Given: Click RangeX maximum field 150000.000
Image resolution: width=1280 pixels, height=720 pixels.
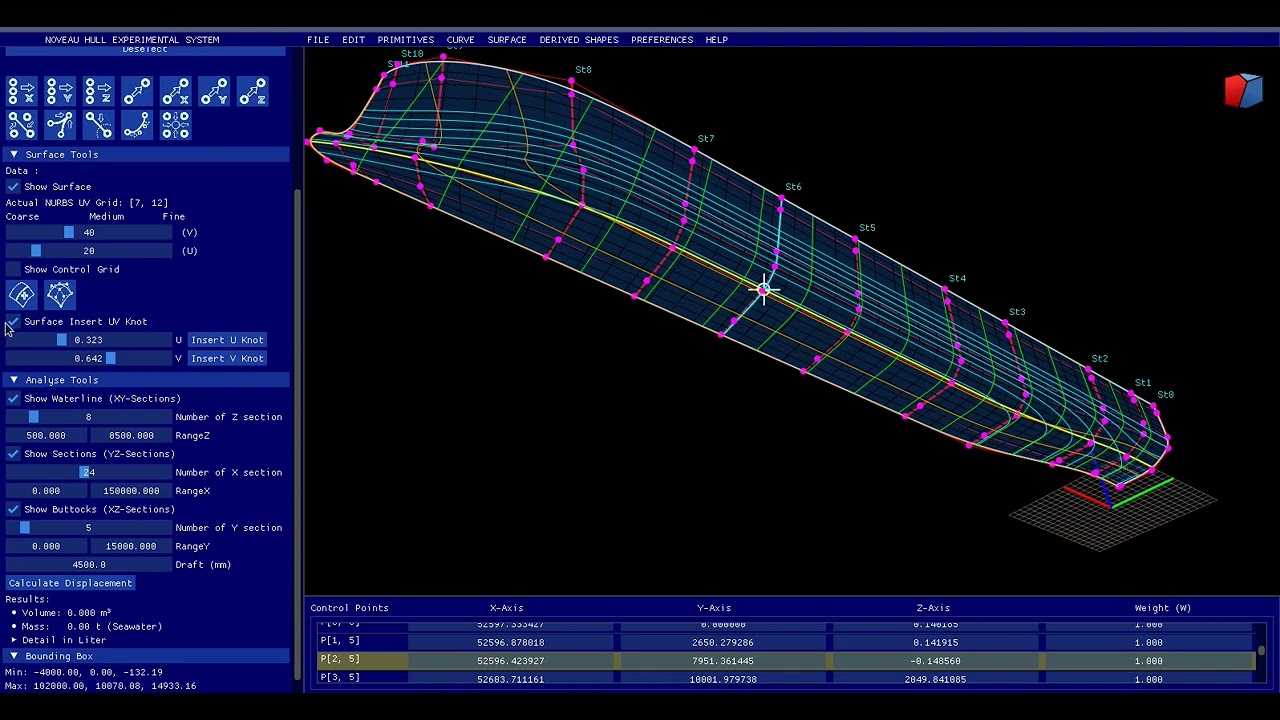Looking at the screenshot, I should (131, 491).
